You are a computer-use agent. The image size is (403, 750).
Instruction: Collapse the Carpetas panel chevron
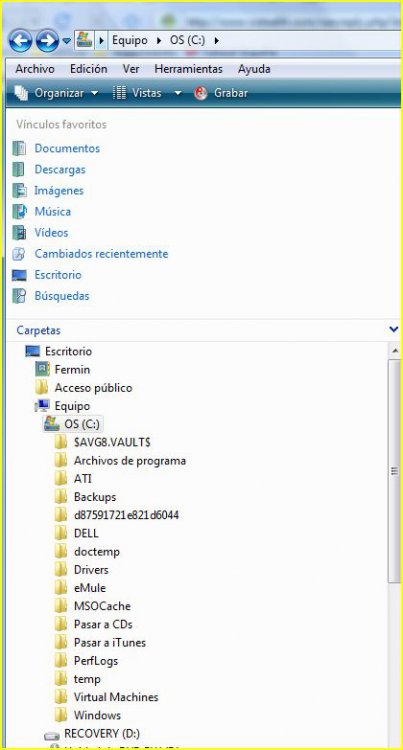393,329
